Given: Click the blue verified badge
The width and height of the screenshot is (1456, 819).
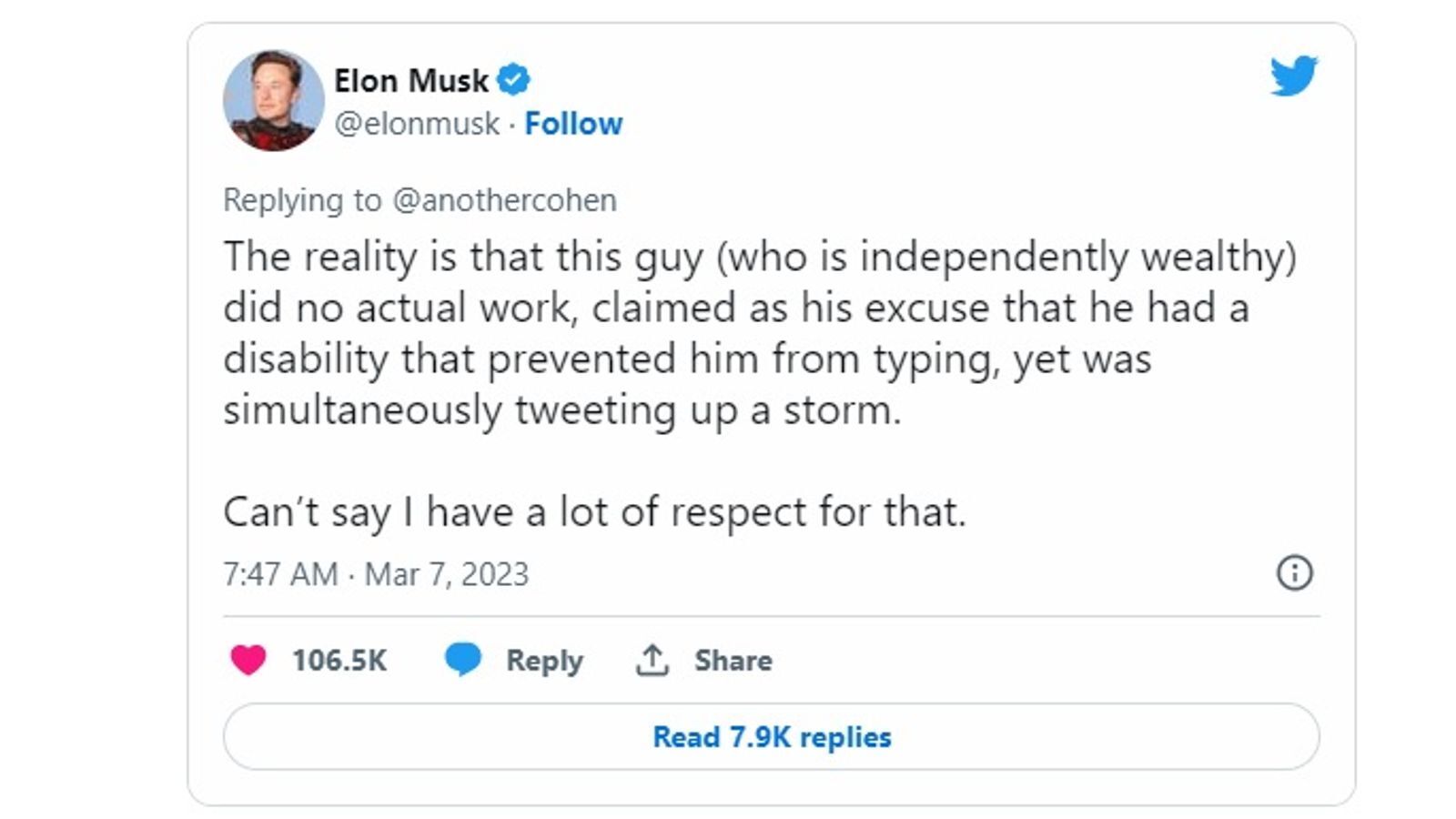Looking at the screenshot, I should (x=513, y=80).
